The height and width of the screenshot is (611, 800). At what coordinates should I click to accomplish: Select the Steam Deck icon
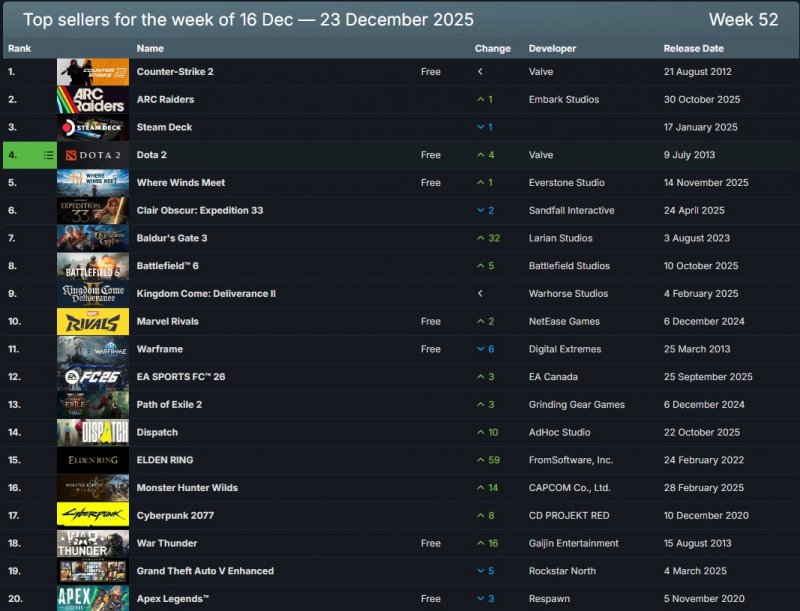pos(93,127)
